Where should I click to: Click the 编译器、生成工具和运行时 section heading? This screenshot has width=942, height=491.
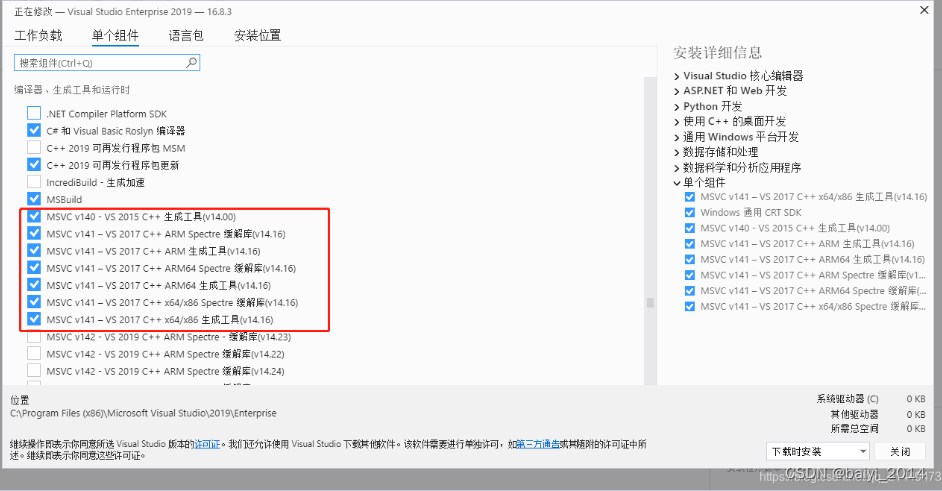(x=72, y=90)
